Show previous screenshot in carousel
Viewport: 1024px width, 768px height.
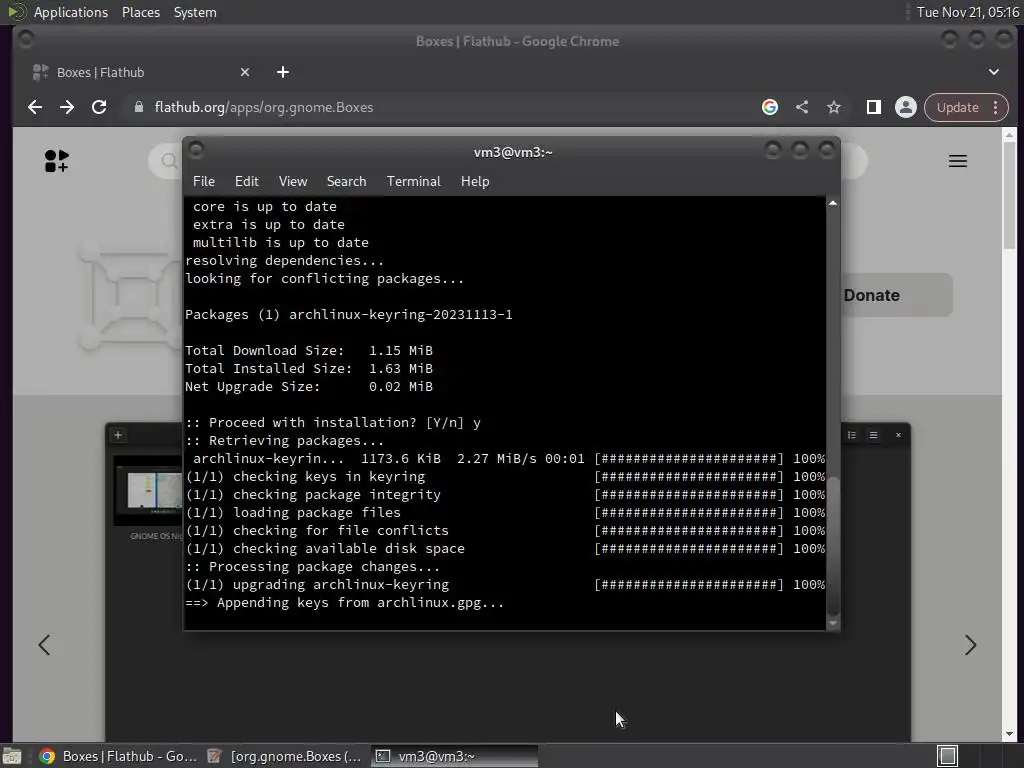click(x=44, y=645)
